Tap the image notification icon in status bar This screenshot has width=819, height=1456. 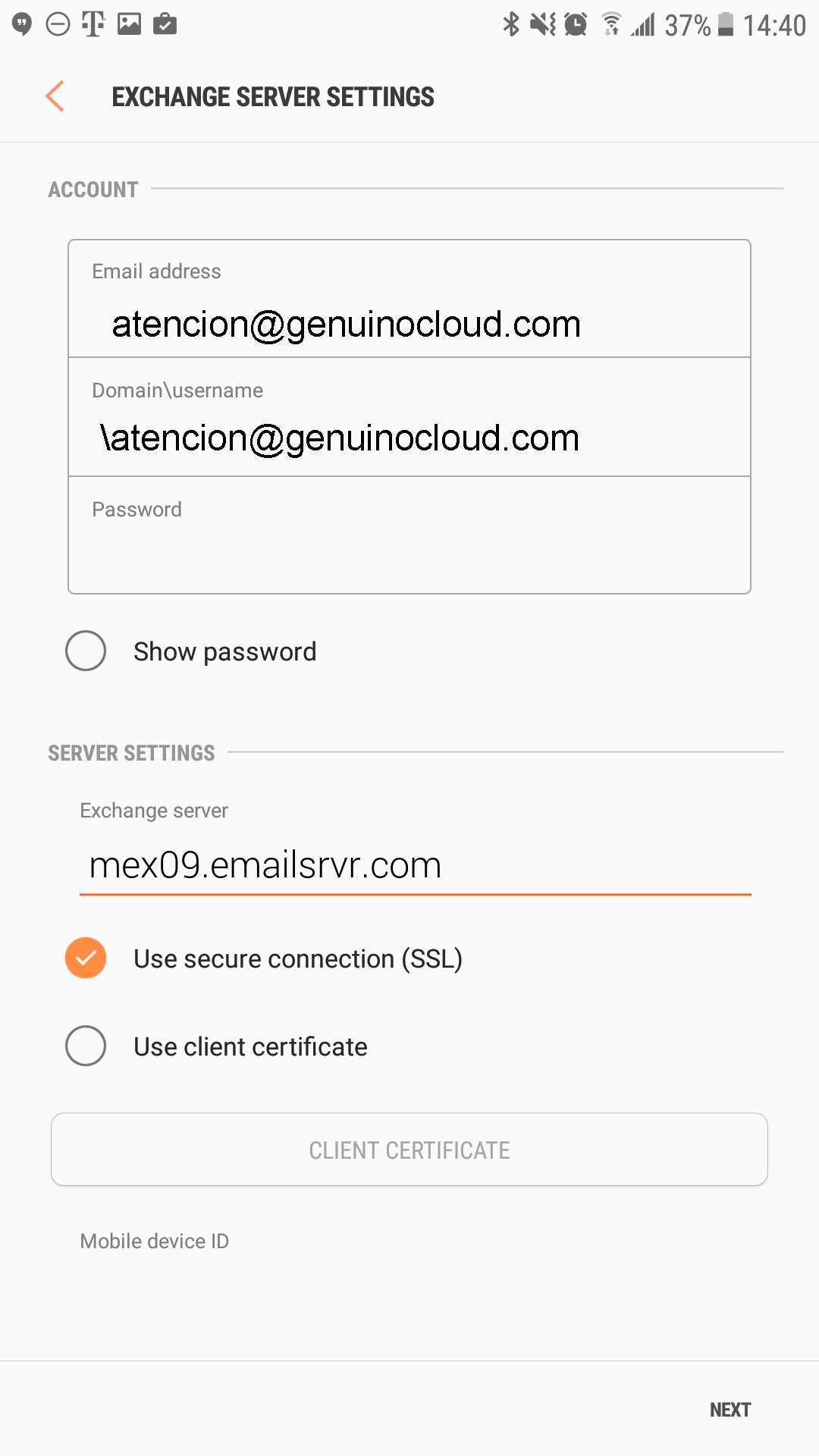tap(129, 24)
